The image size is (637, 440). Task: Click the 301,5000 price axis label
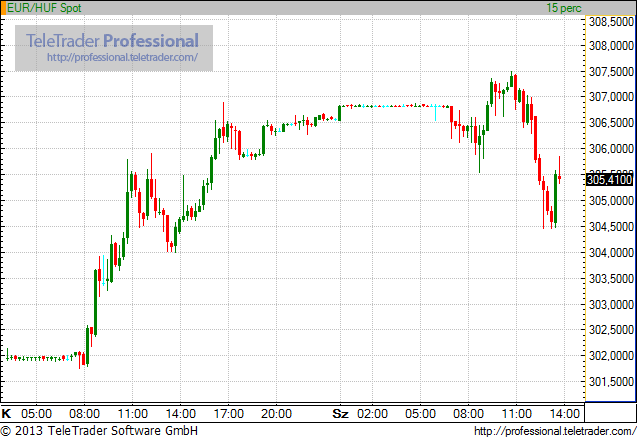point(611,381)
